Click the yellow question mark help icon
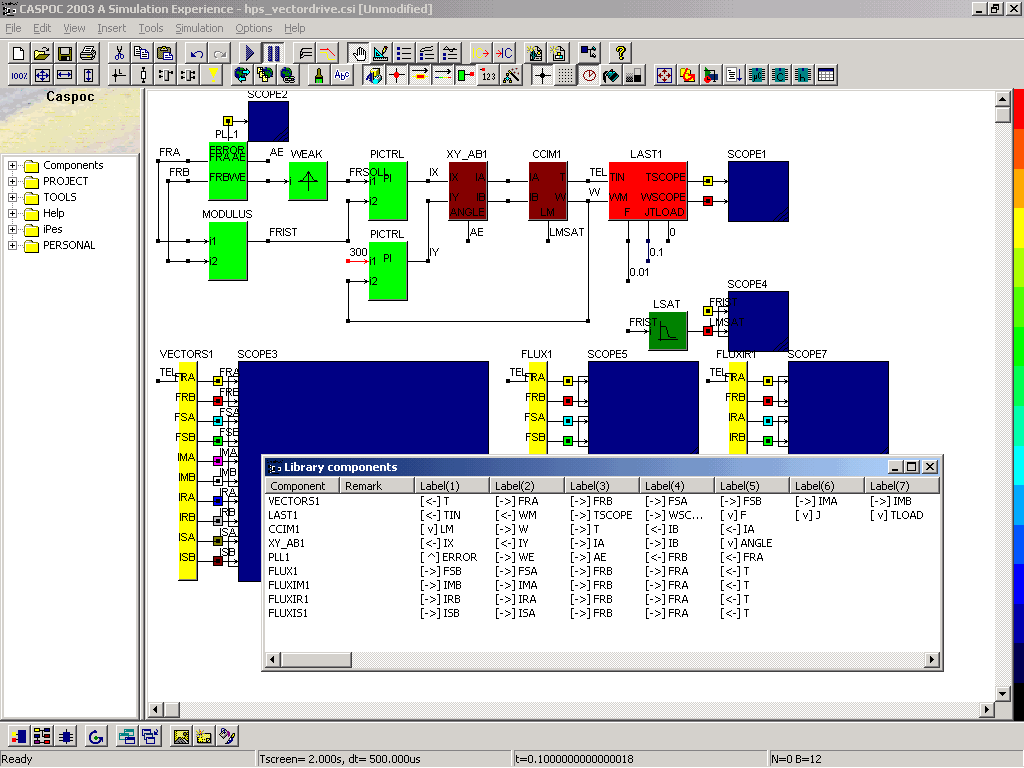The height and width of the screenshot is (768, 1024). (620, 53)
